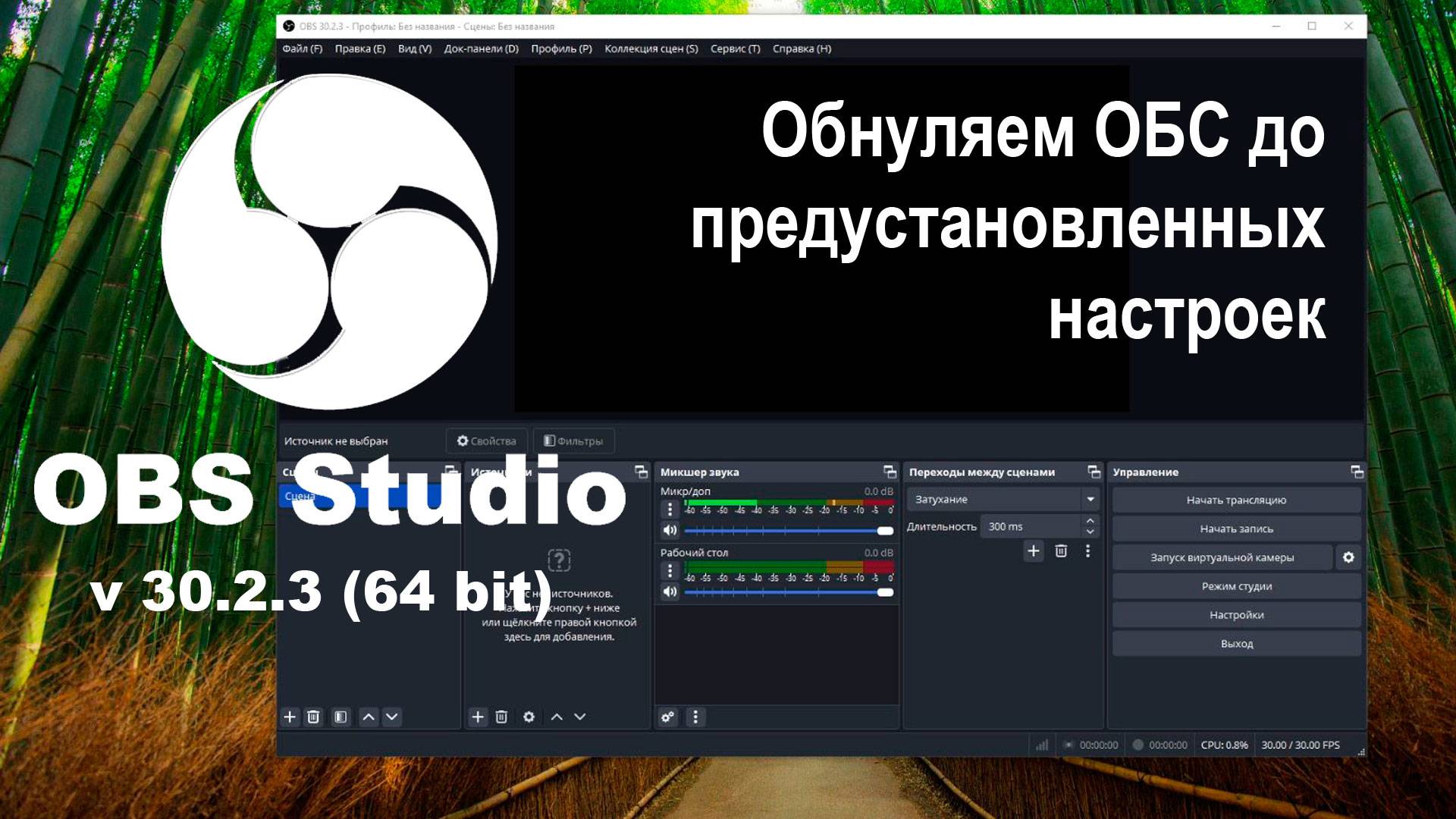Mute the Рабочий стол audio source

tap(670, 592)
